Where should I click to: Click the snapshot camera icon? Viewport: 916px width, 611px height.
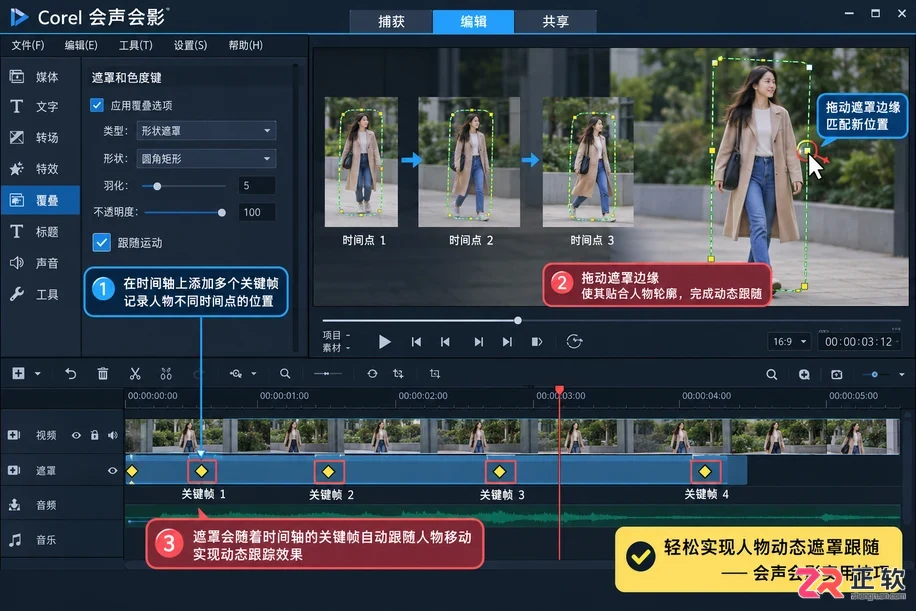[837, 374]
